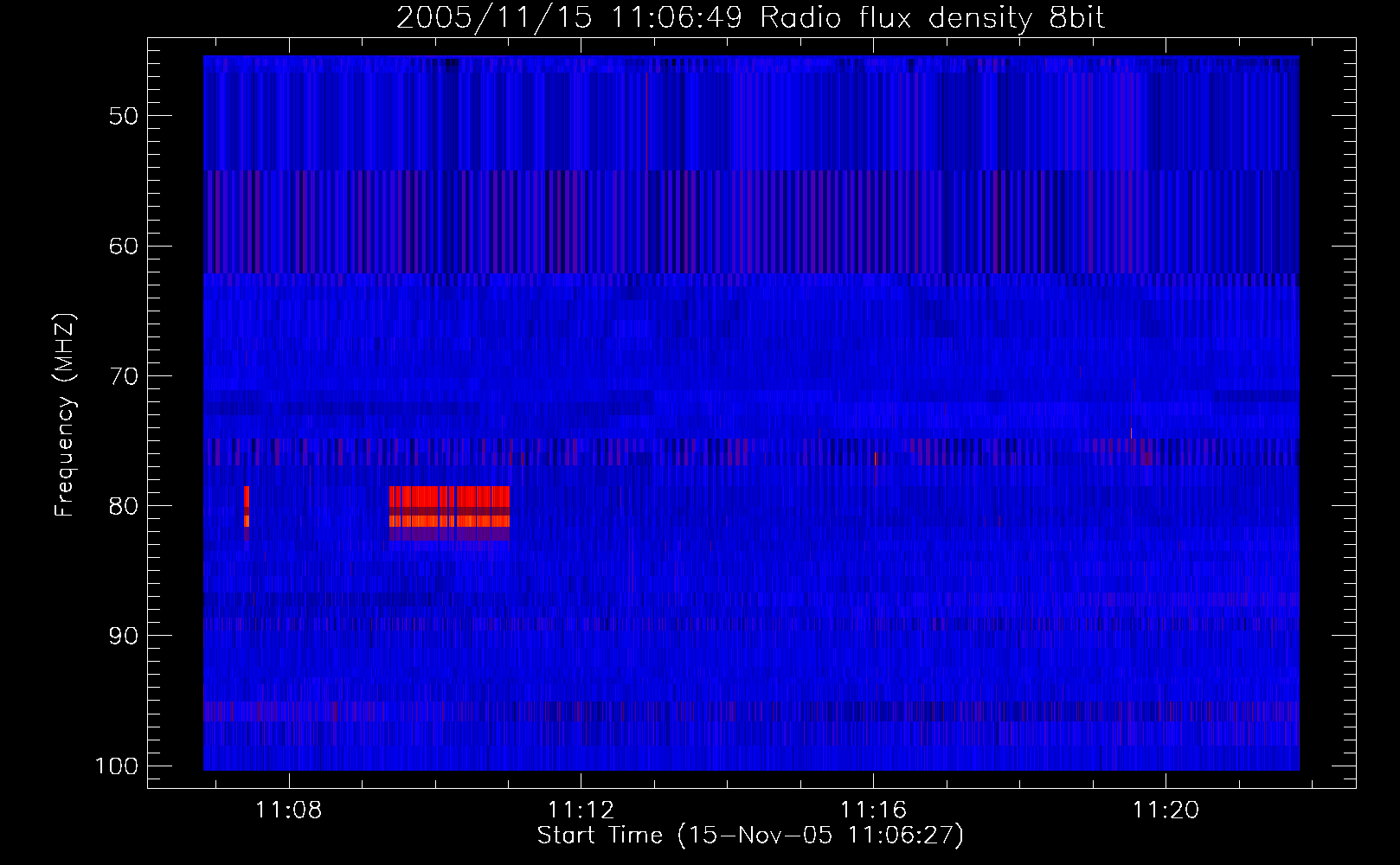1400x865 pixels.
Task: Click the '70' frequency tick label
Action: (x=124, y=376)
